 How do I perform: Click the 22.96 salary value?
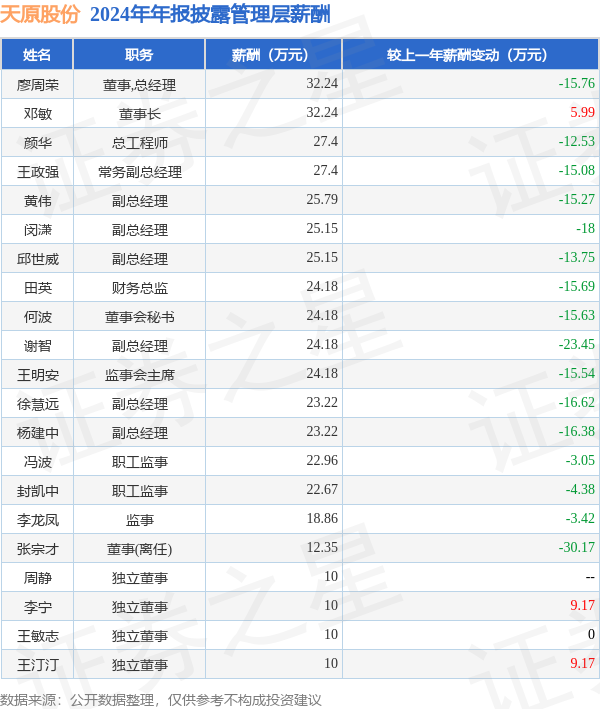click(322, 460)
